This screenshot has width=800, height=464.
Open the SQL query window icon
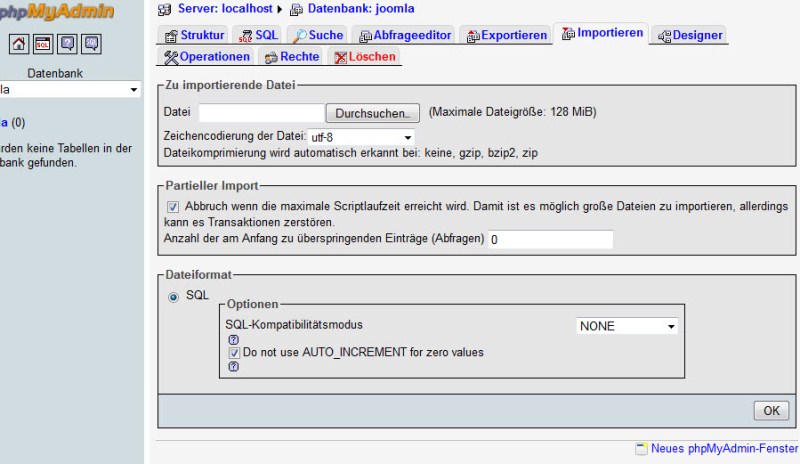43,44
